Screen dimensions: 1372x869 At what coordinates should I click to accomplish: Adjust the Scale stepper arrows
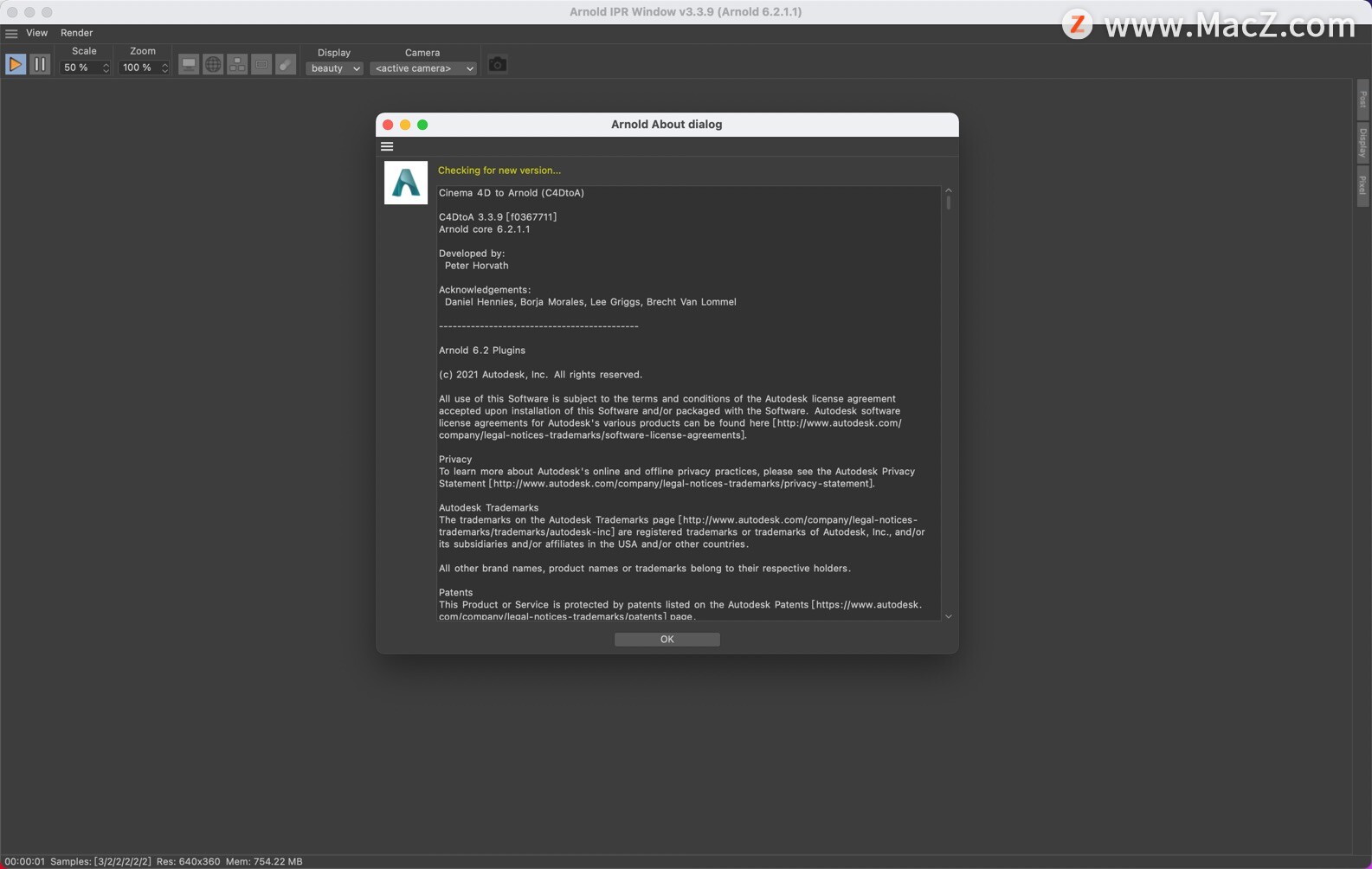tap(106, 68)
